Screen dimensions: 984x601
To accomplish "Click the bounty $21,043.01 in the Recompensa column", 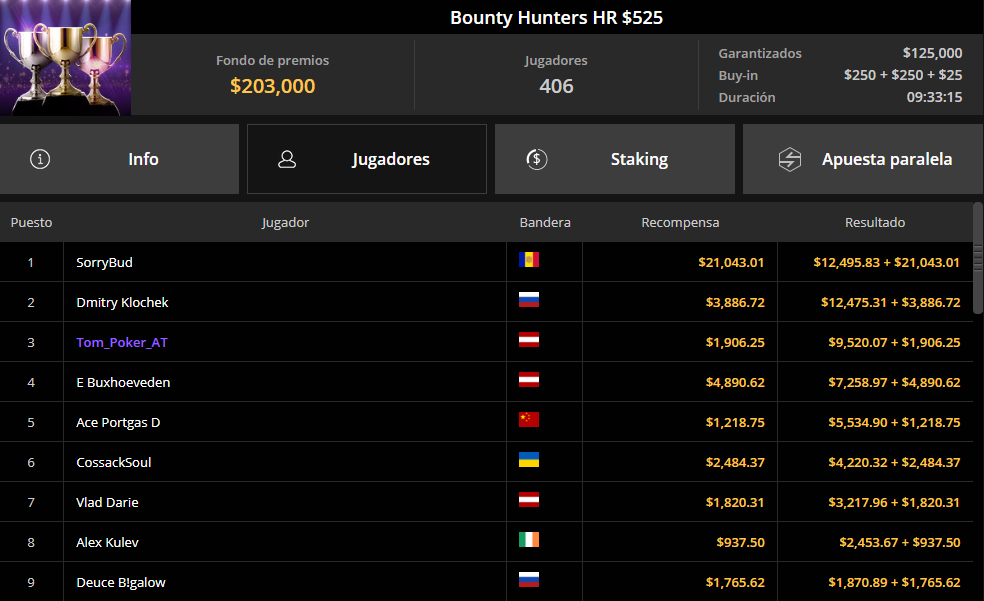I will (x=731, y=262).
